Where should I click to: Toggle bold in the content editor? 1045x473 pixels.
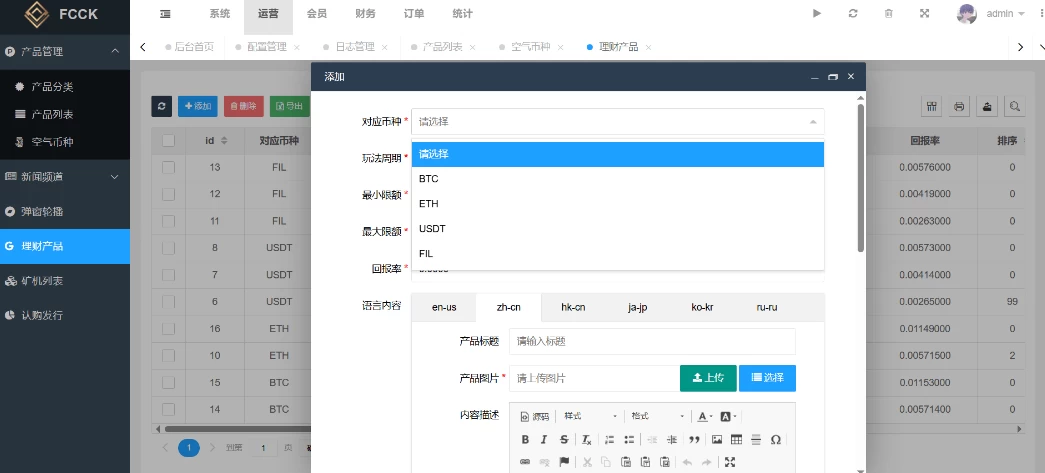[525, 440]
